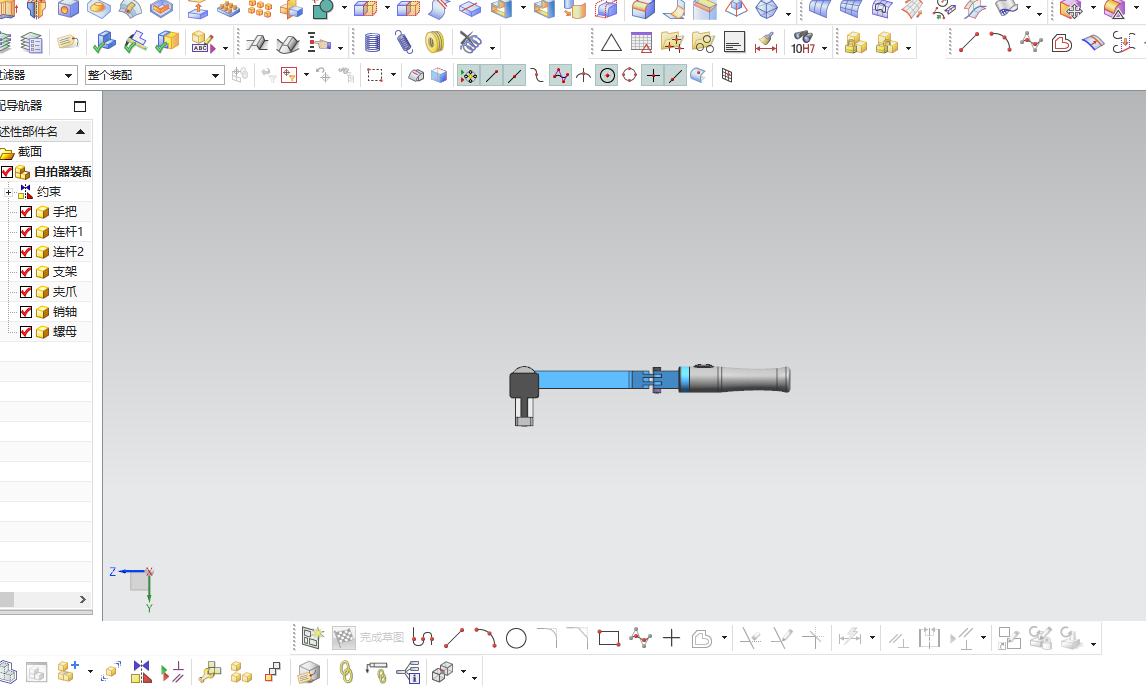1146x686 pixels.
Task: Maximize the assembly navigator panel square button
Action: point(80,107)
